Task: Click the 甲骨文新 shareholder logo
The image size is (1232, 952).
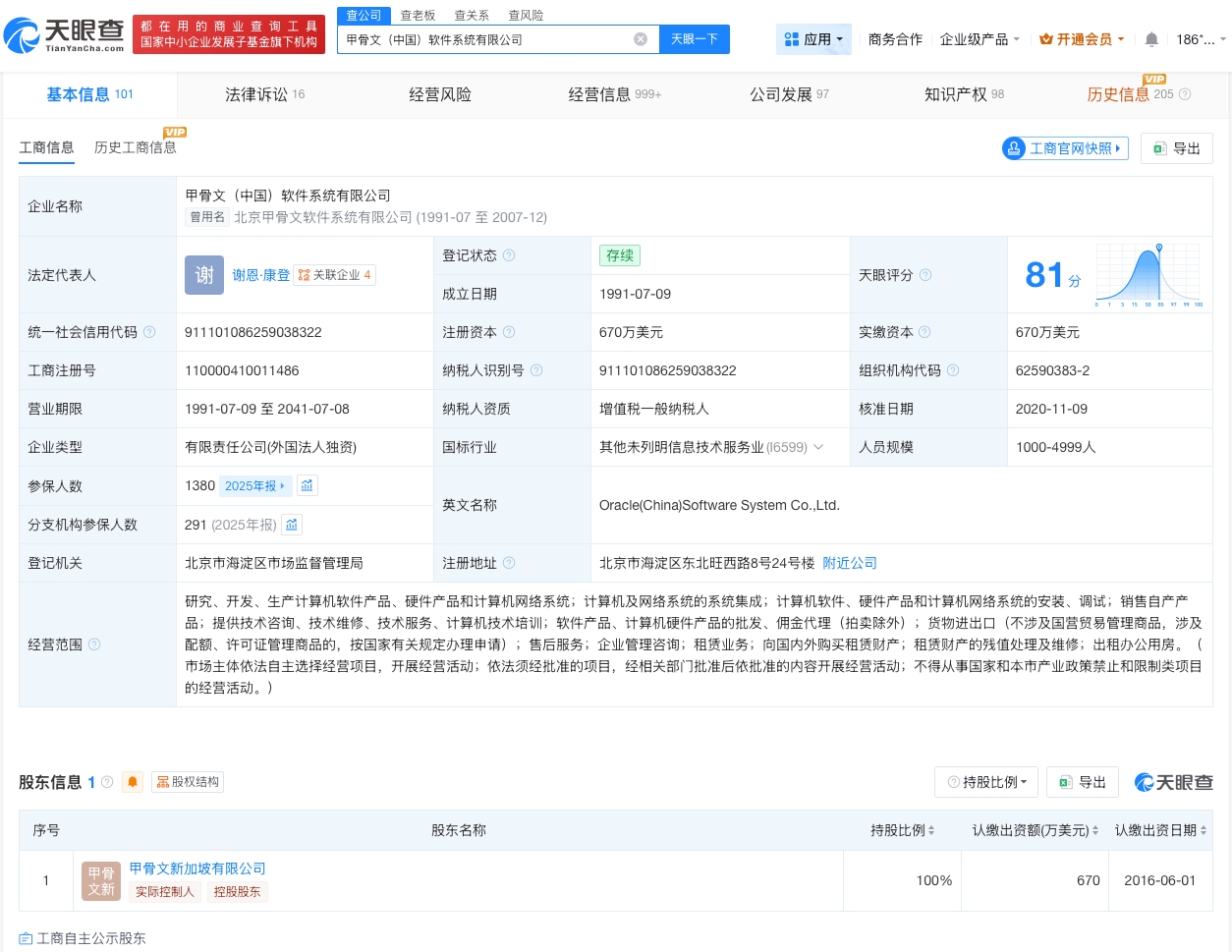Action: click(x=101, y=881)
